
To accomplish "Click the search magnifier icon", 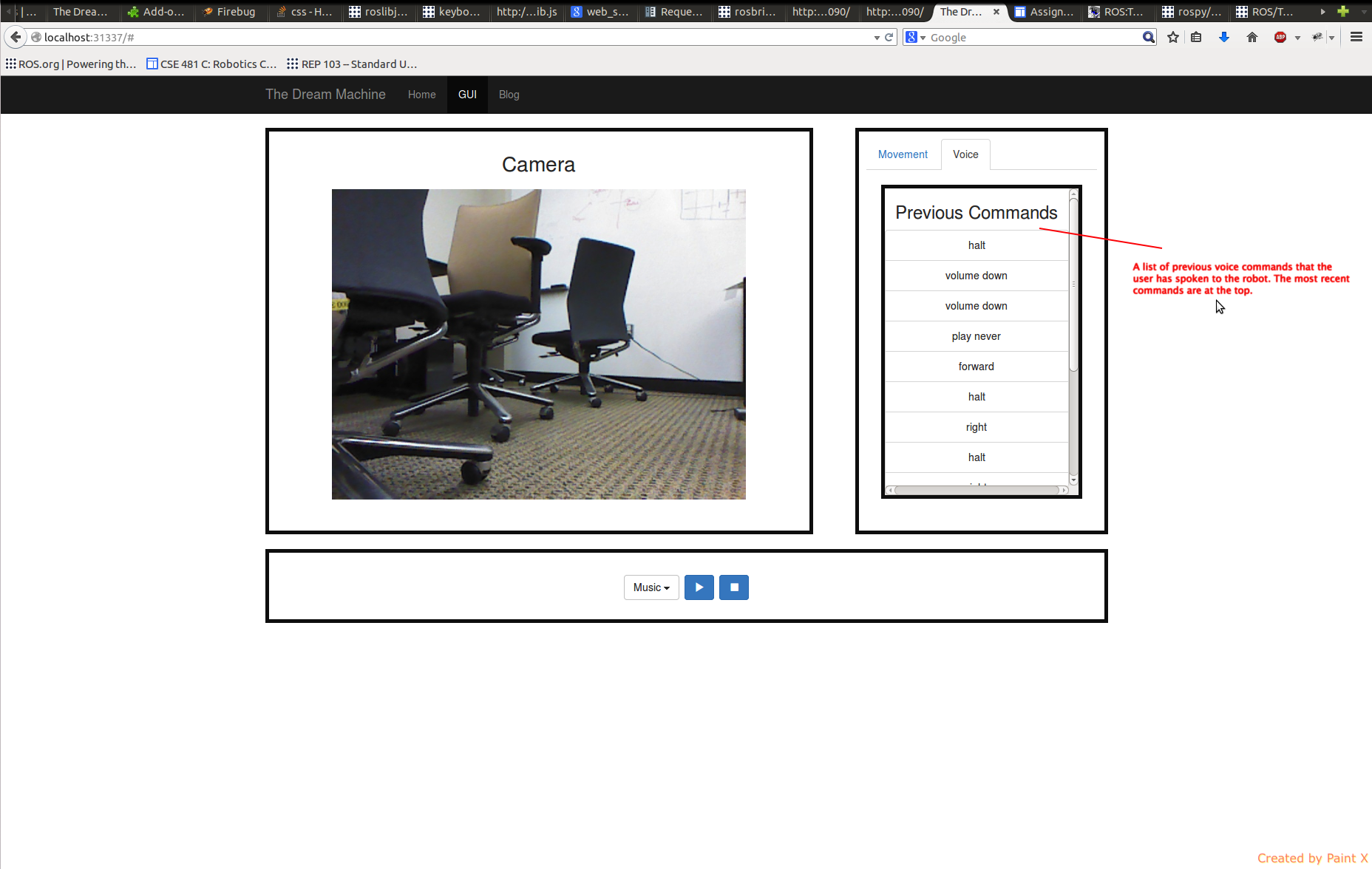I will (x=1148, y=37).
